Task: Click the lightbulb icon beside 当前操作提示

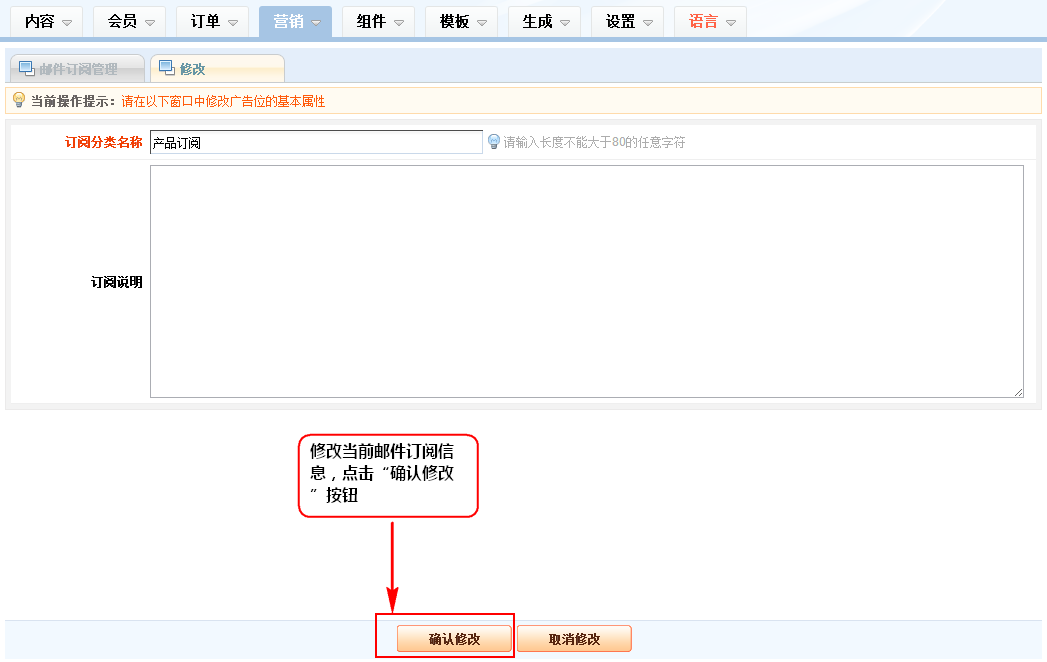Action: [18, 100]
